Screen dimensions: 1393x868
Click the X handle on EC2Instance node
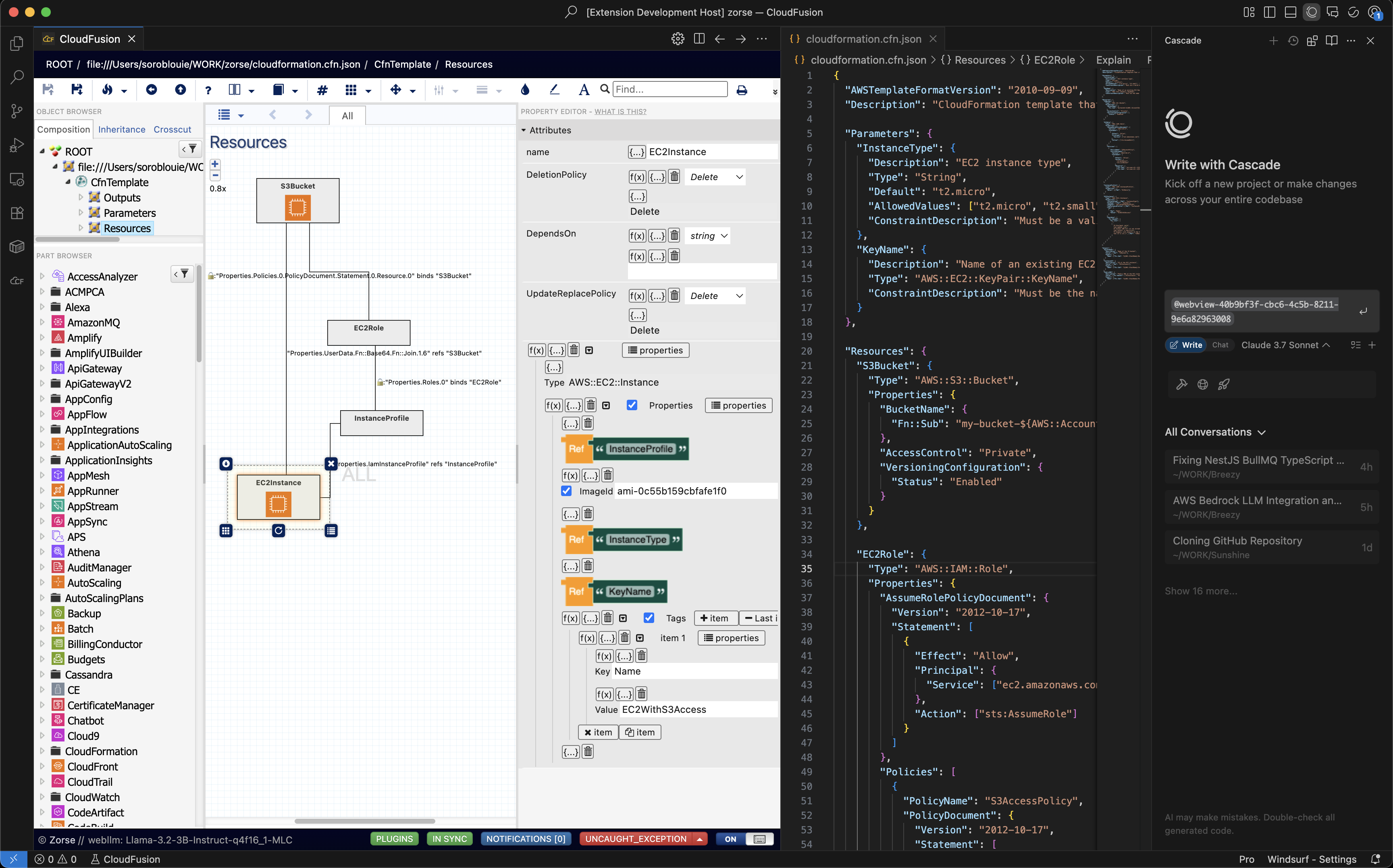(x=331, y=463)
